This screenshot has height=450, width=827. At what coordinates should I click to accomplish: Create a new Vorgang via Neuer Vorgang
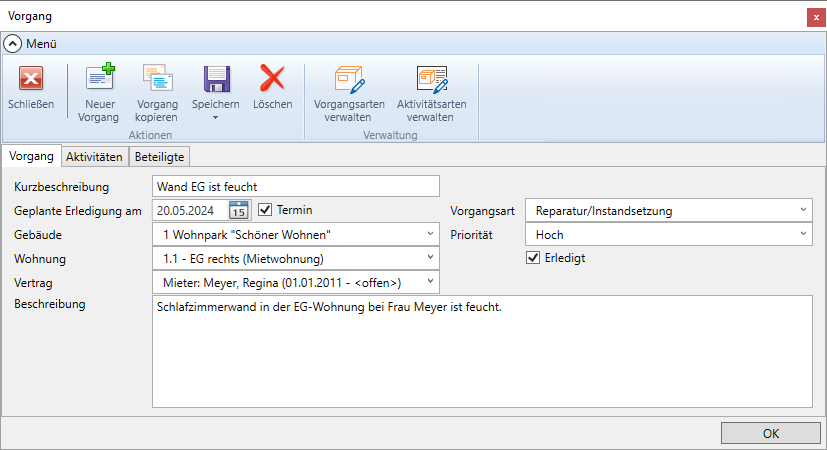[98, 80]
